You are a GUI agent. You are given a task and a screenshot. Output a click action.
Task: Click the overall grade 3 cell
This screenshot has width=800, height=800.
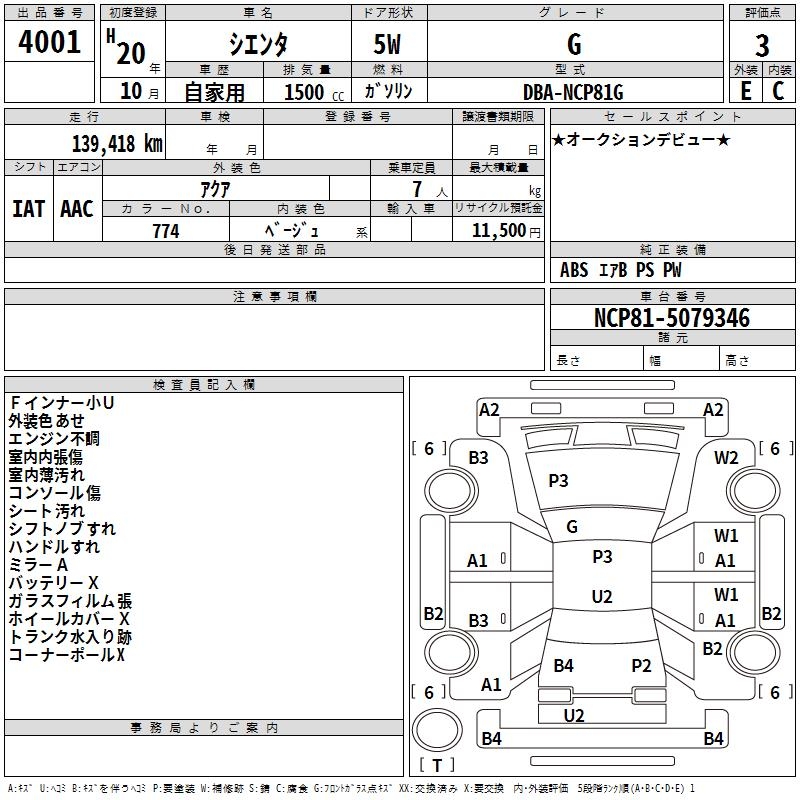click(762, 42)
